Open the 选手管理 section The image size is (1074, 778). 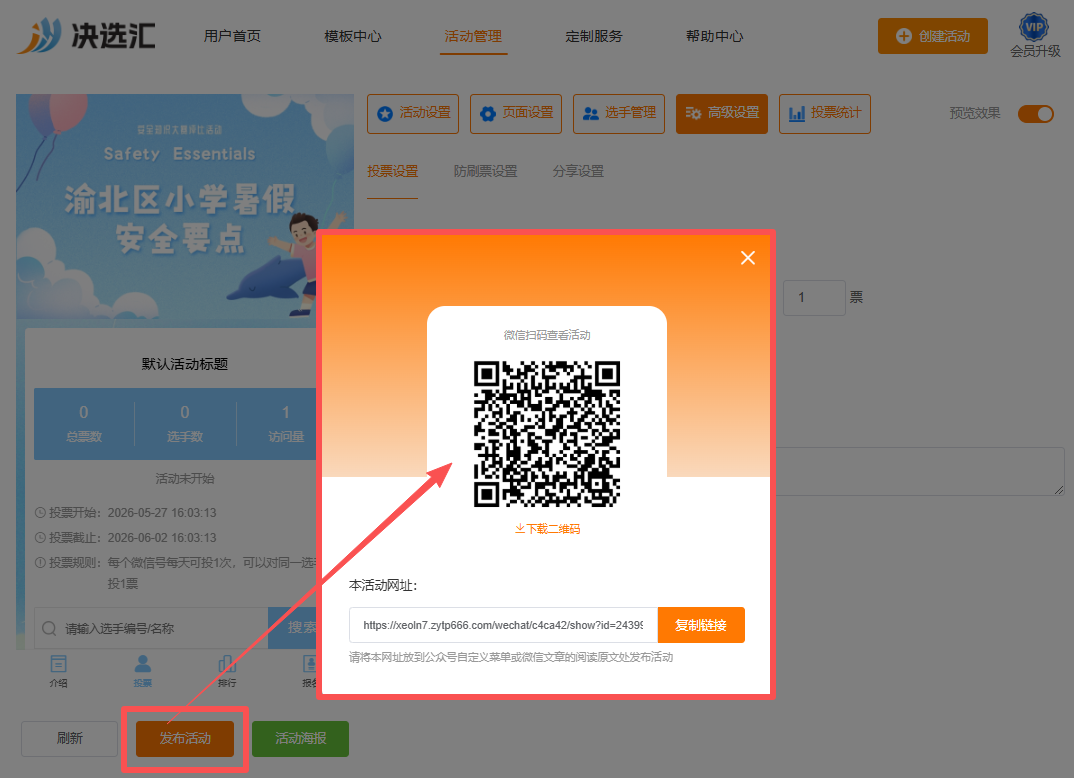[x=619, y=114]
